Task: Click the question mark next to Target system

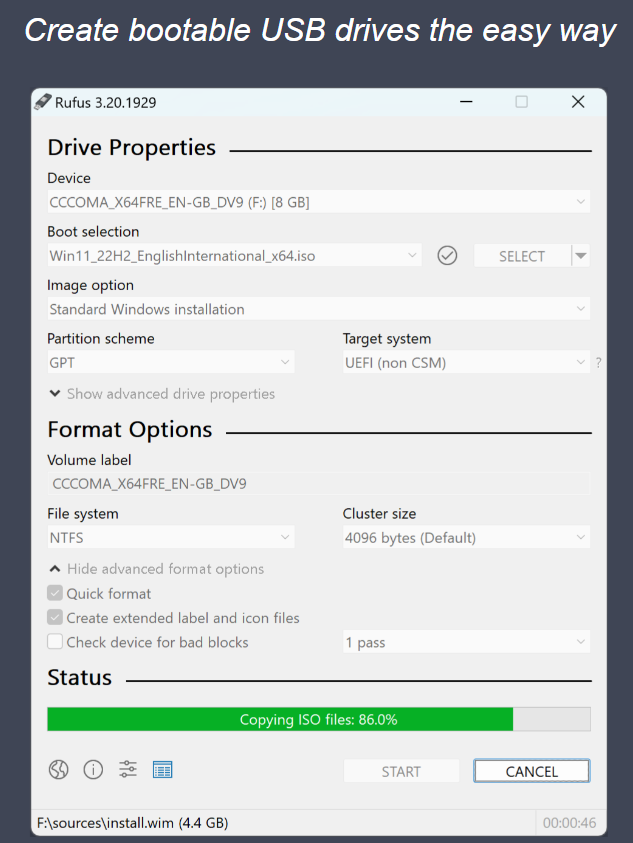Action: tap(599, 363)
